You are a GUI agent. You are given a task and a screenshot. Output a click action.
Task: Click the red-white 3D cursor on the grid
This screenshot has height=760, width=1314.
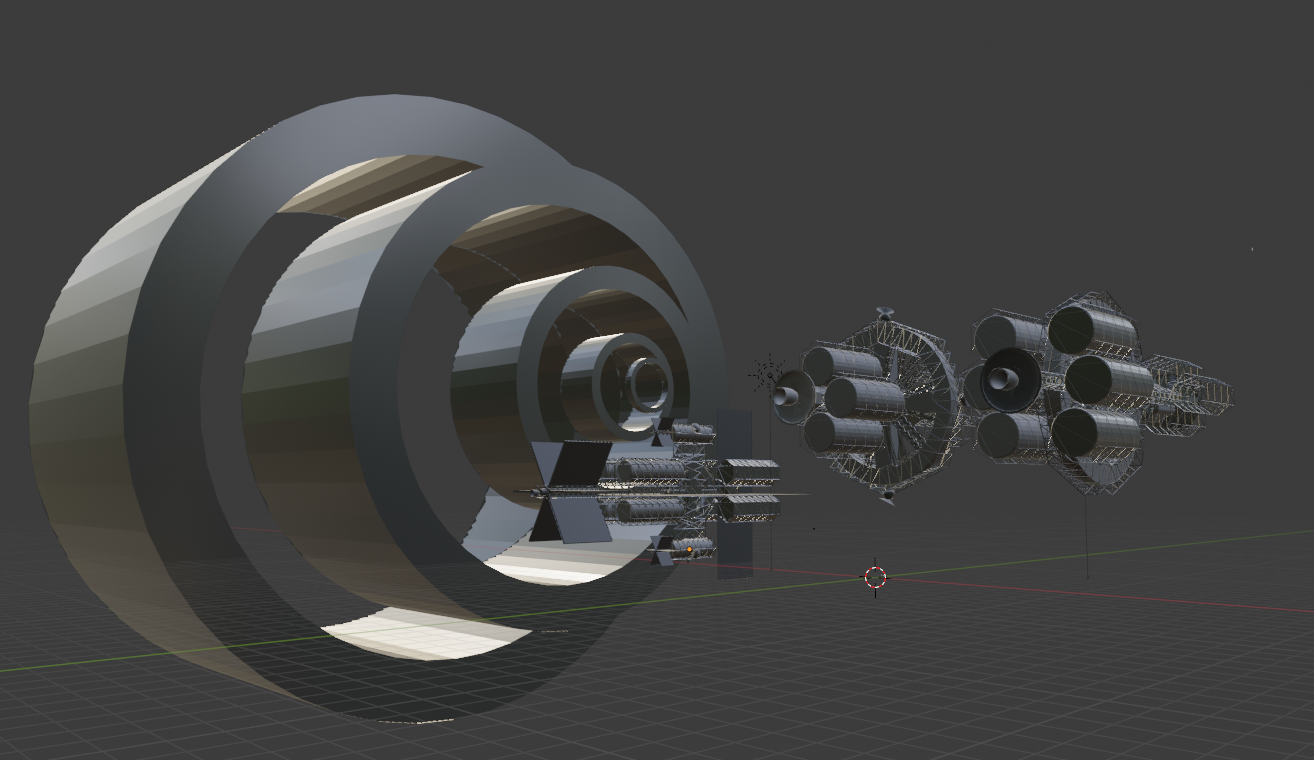point(875,576)
